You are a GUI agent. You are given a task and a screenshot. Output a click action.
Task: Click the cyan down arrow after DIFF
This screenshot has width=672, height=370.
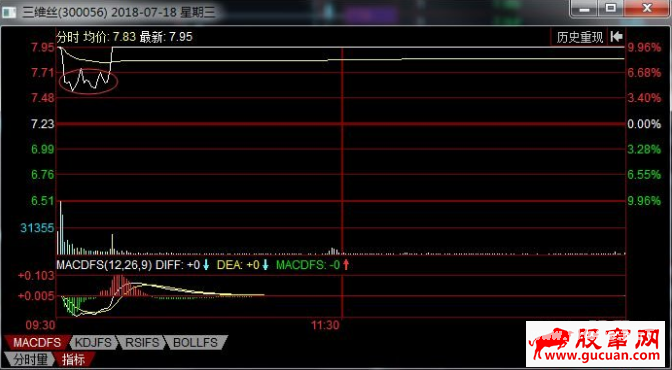click(206, 265)
